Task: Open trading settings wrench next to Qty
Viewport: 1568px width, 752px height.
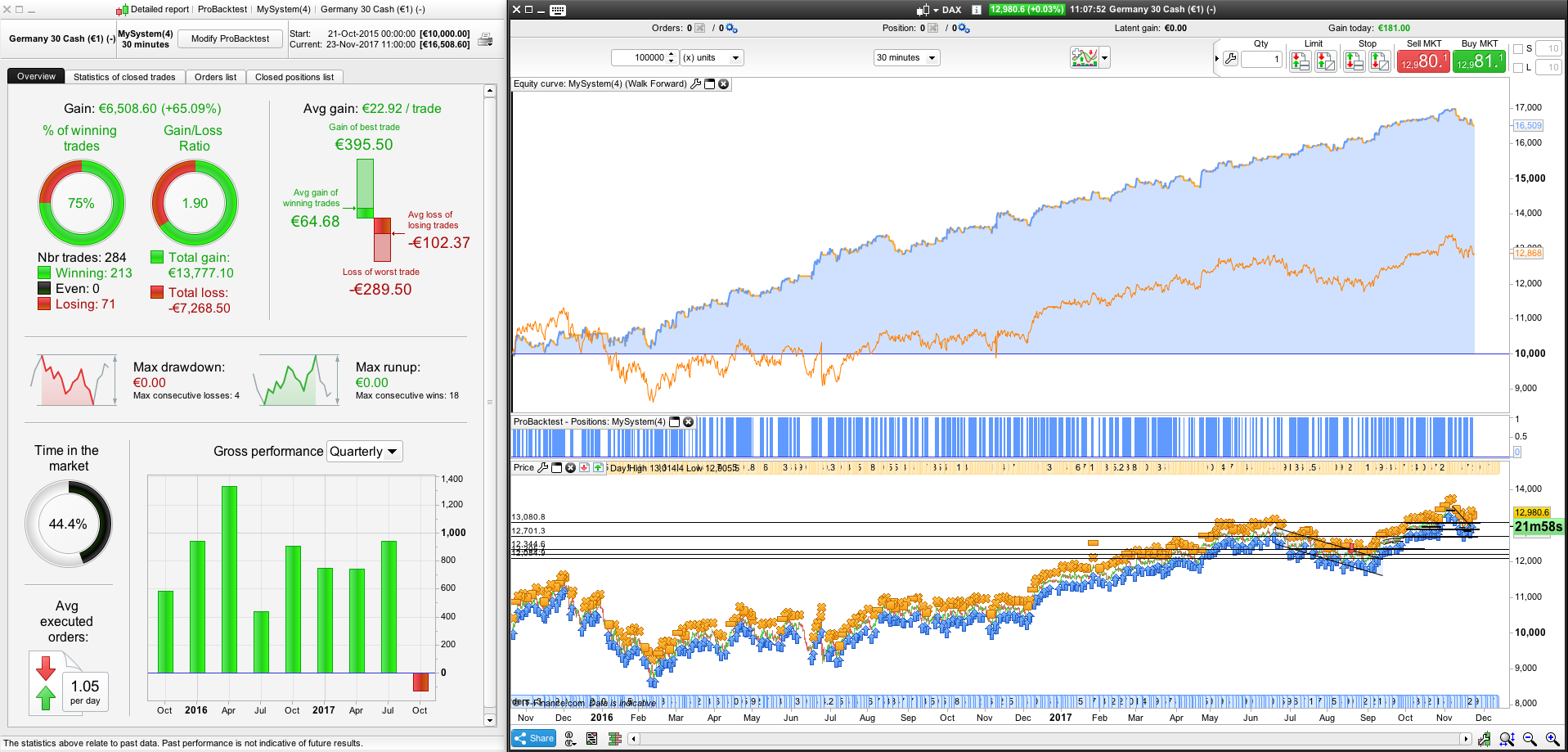Action: 1230,59
